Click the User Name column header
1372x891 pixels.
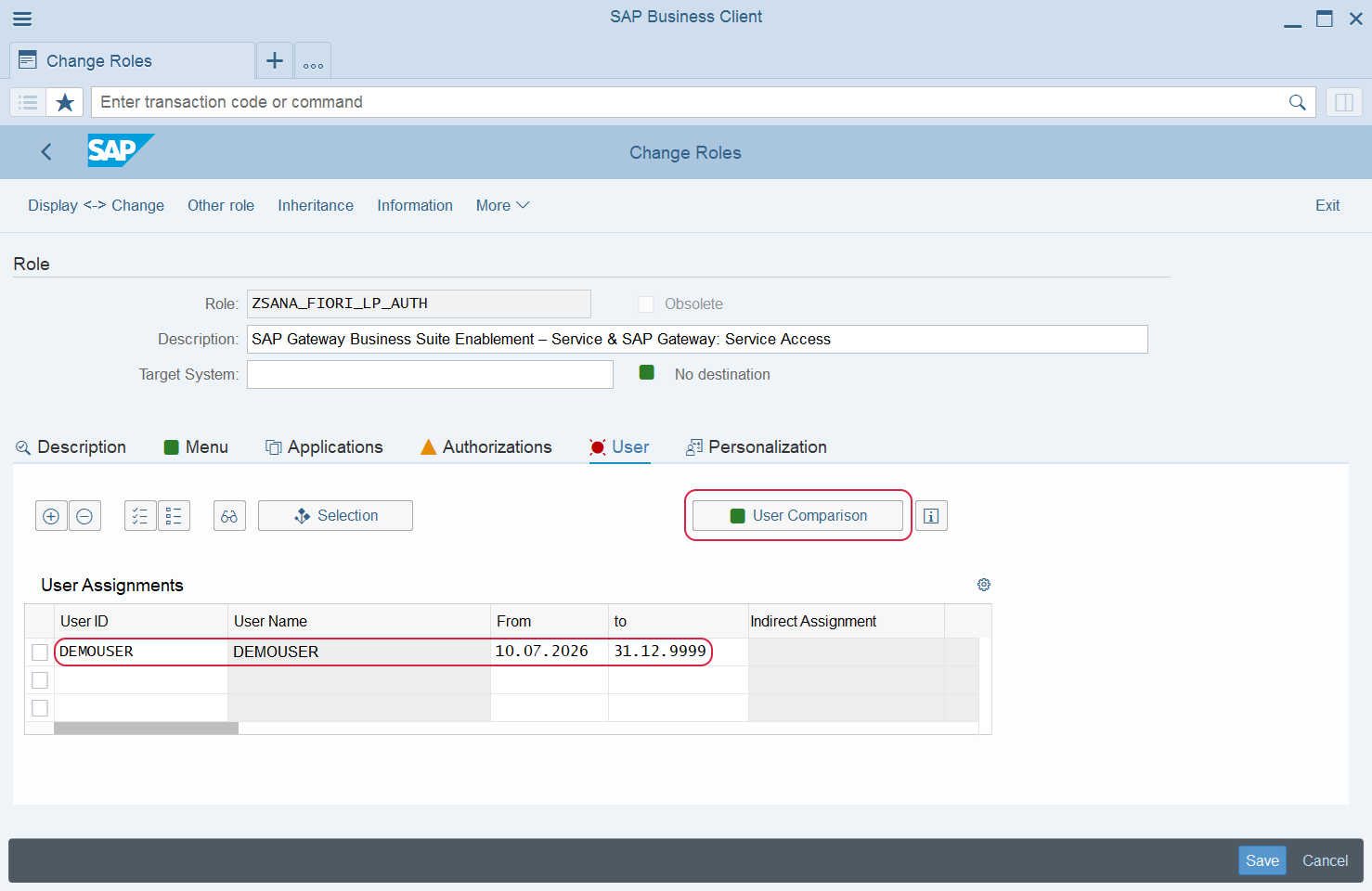coord(359,621)
